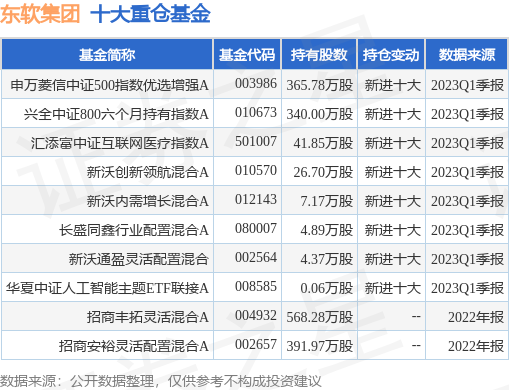The width and height of the screenshot is (509, 390).
Task: Click holding value 4.89万股
Action: point(327,230)
